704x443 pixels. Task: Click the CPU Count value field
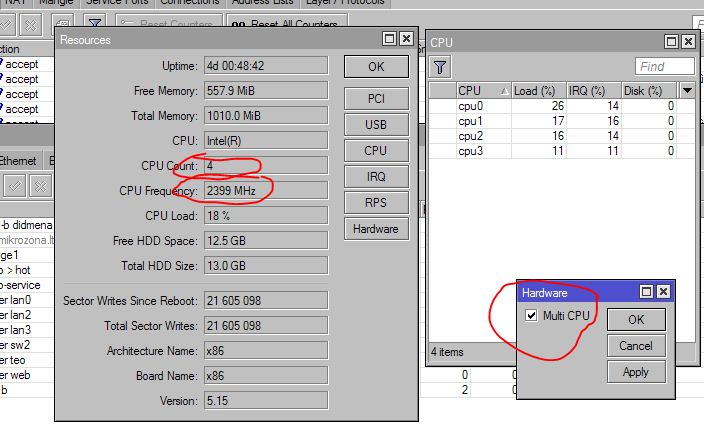tap(266, 166)
